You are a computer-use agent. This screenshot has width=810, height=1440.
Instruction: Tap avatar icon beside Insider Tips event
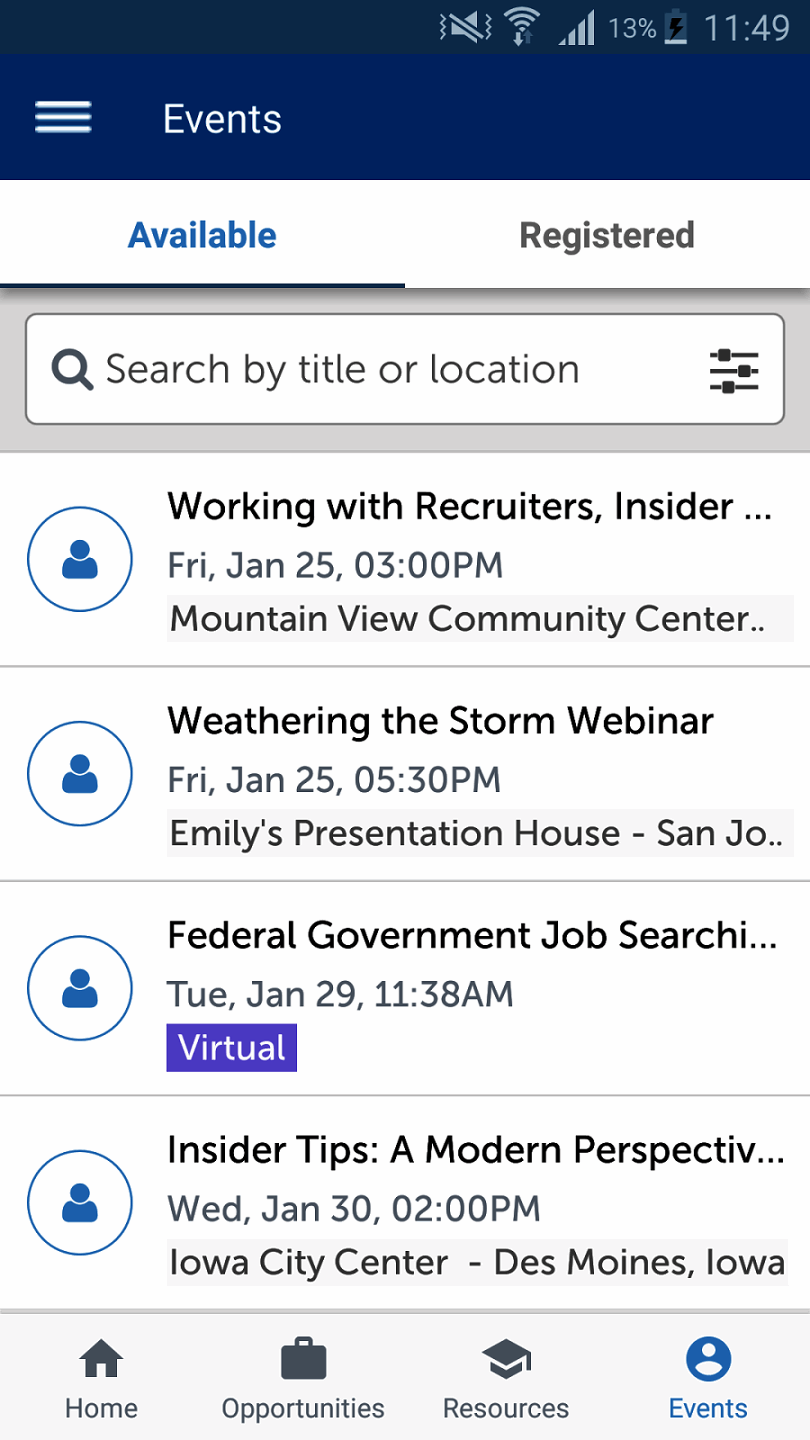pyautogui.click(x=80, y=1203)
